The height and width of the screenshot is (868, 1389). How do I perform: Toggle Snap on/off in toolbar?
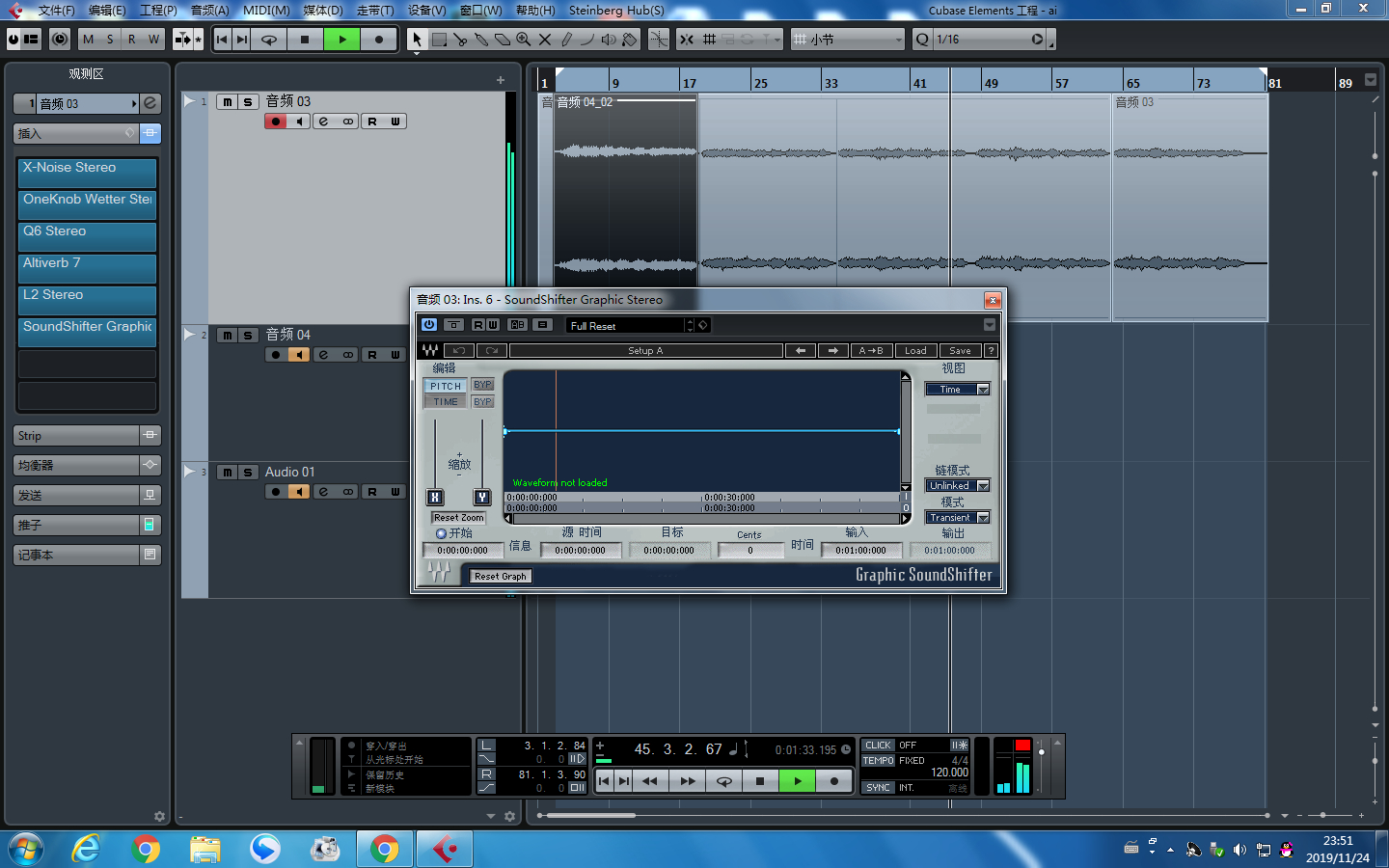click(687, 40)
